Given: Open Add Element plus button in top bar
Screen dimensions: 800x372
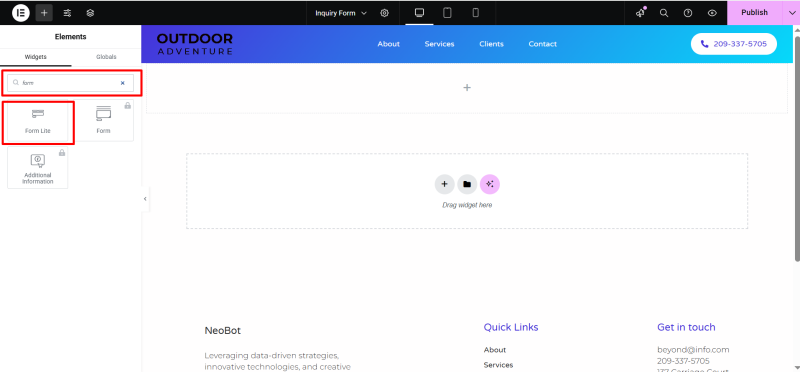Looking at the screenshot, I should 44,13.
